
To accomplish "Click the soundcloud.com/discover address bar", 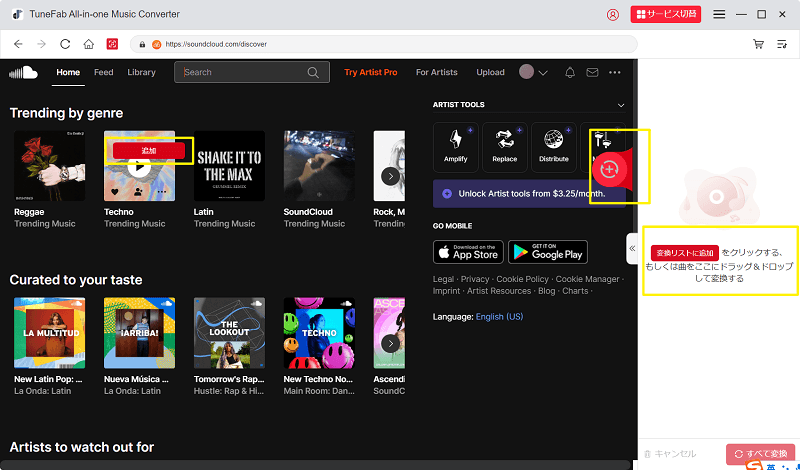I will [384, 44].
